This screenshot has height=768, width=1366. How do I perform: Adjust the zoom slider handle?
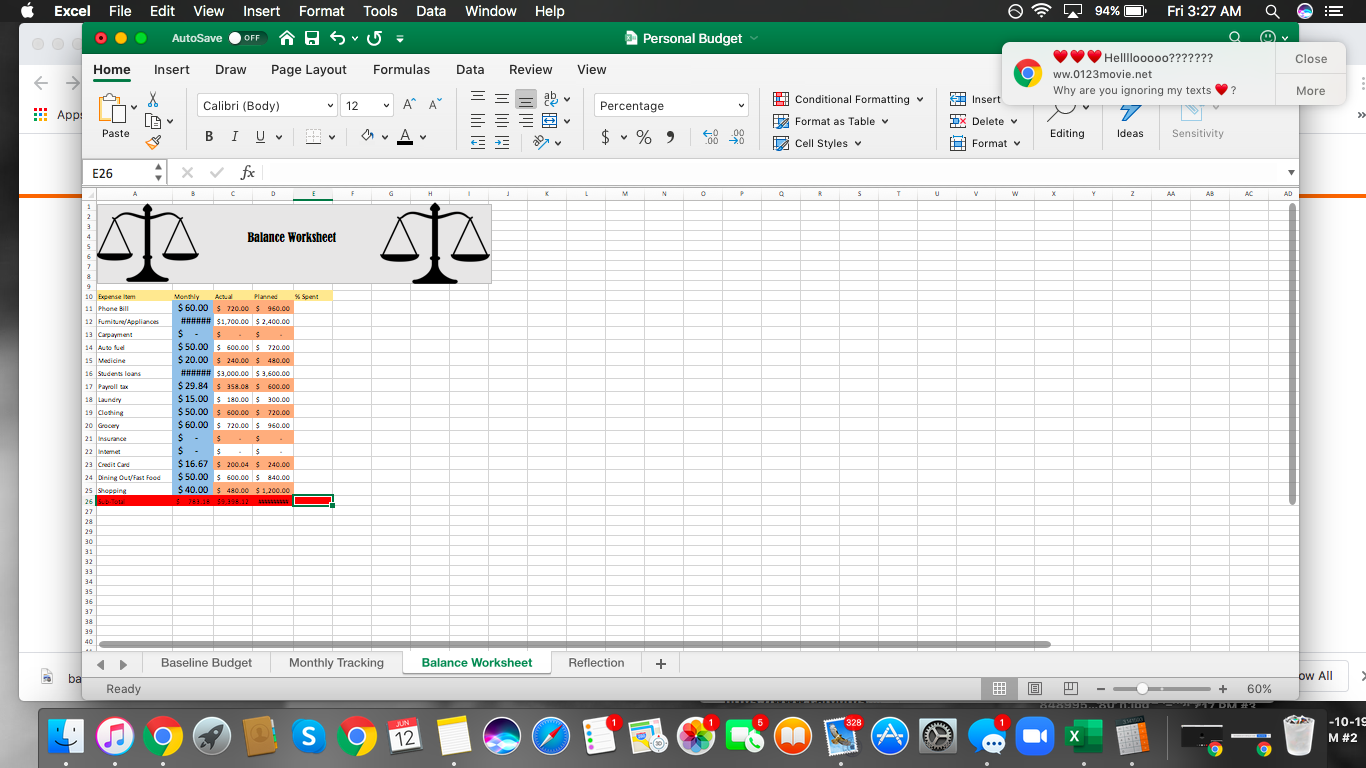coord(1142,689)
